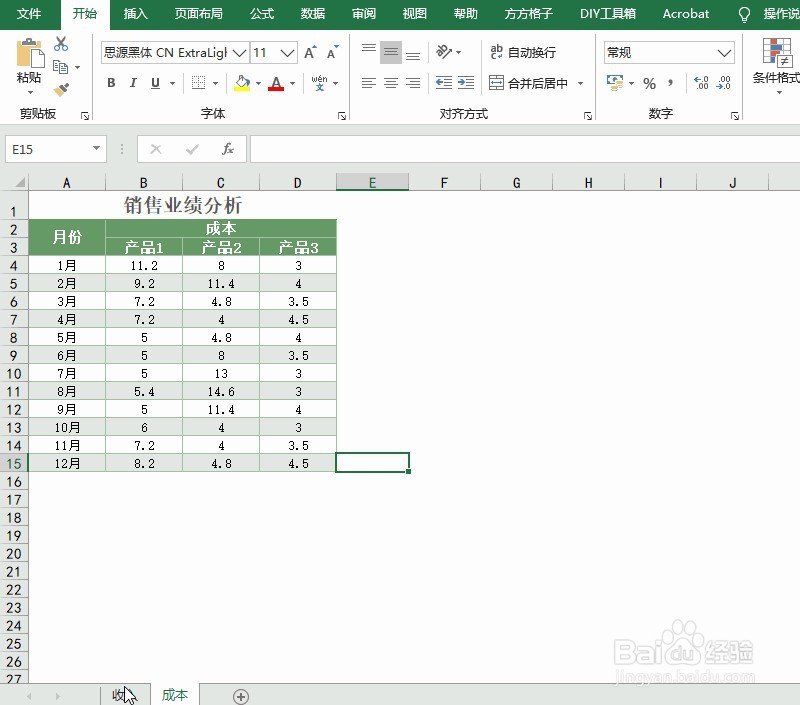Open the 对齐方式 alignment dialog launcher
Viewport: 800px width, 705px height.
[588, 116]
